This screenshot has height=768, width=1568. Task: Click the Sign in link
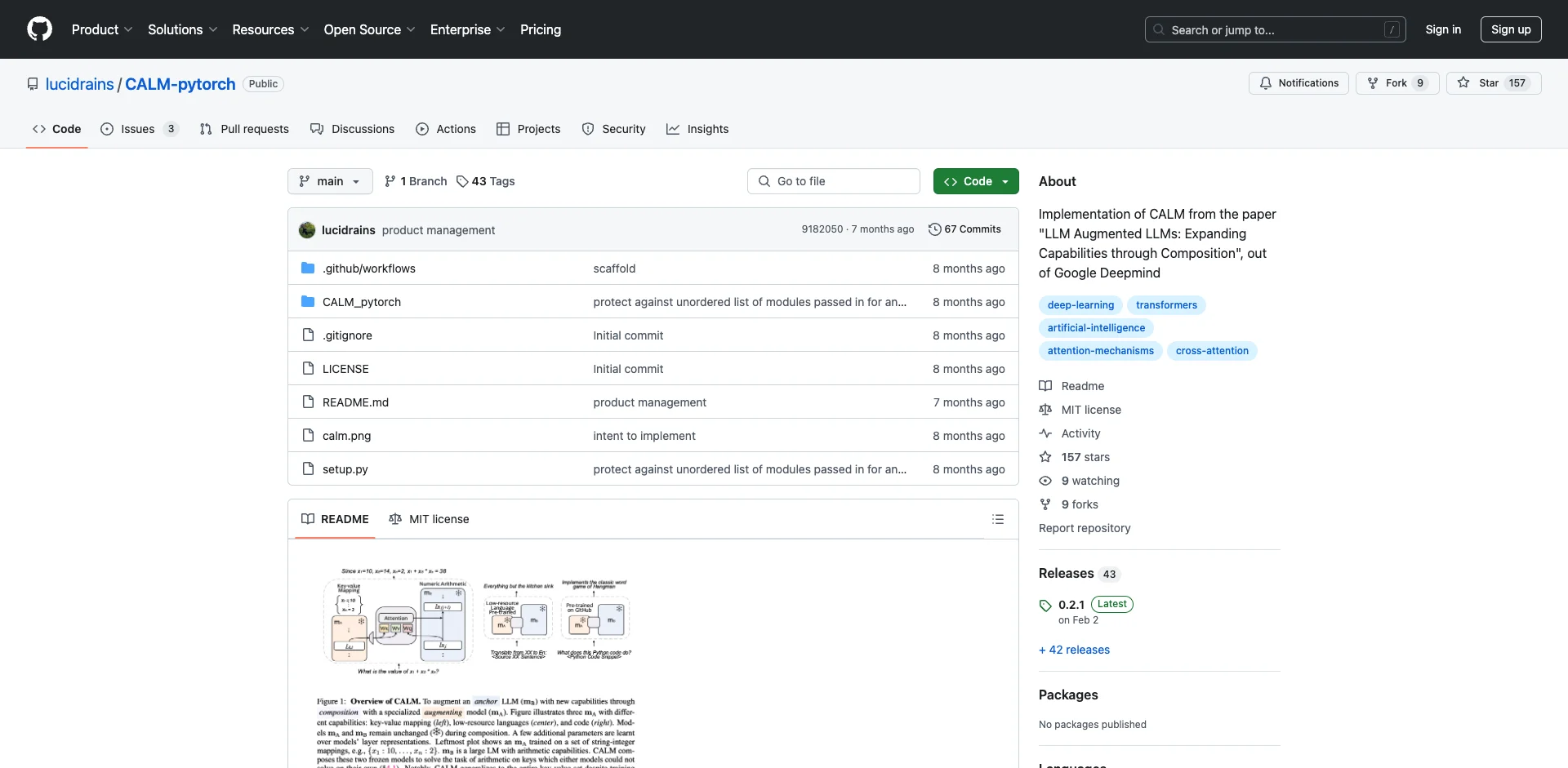[1443, 29]
